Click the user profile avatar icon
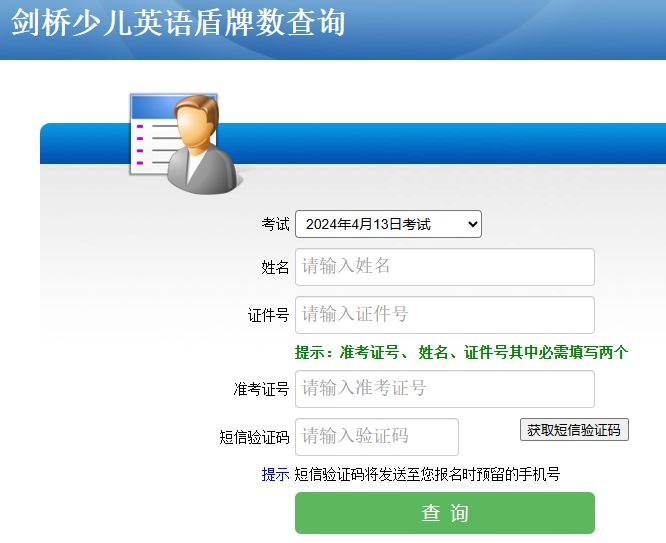This screenshot has width=666, height=543. (185, 143)
